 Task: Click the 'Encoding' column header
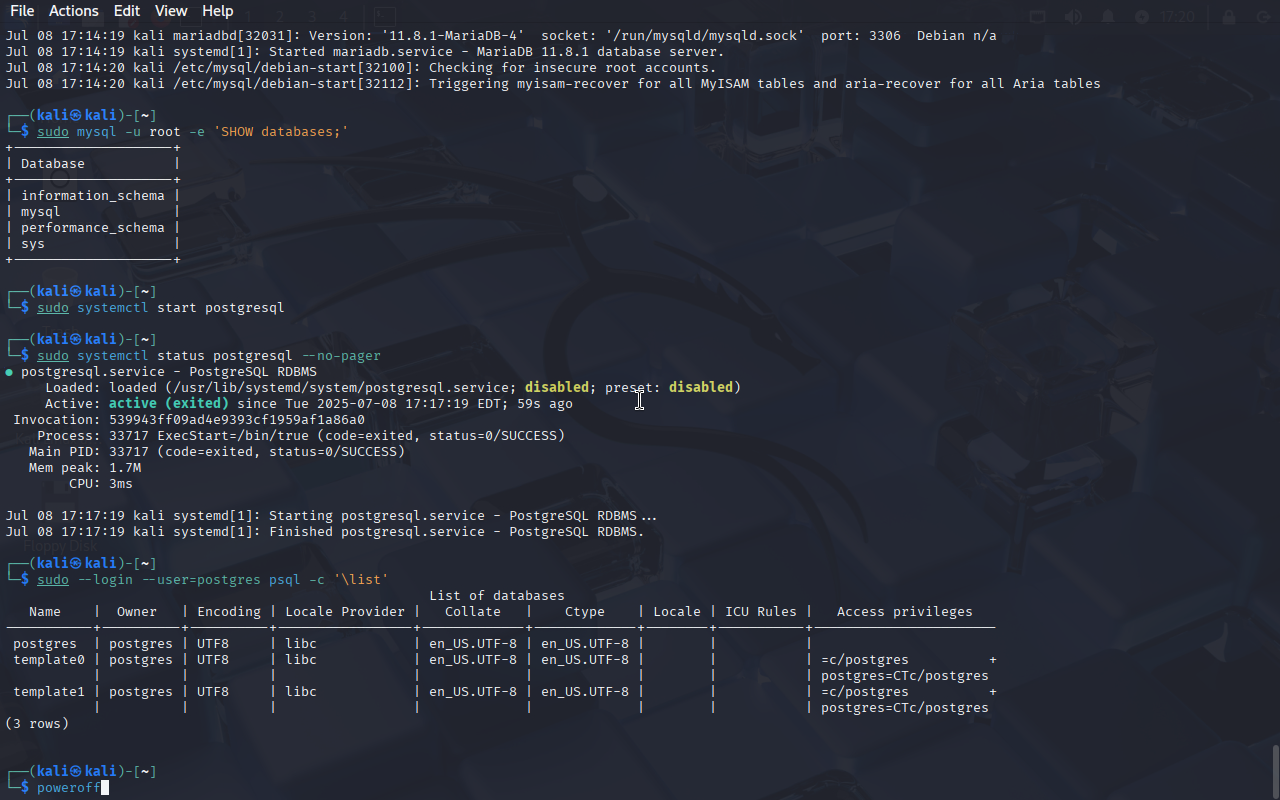point(229,612)
